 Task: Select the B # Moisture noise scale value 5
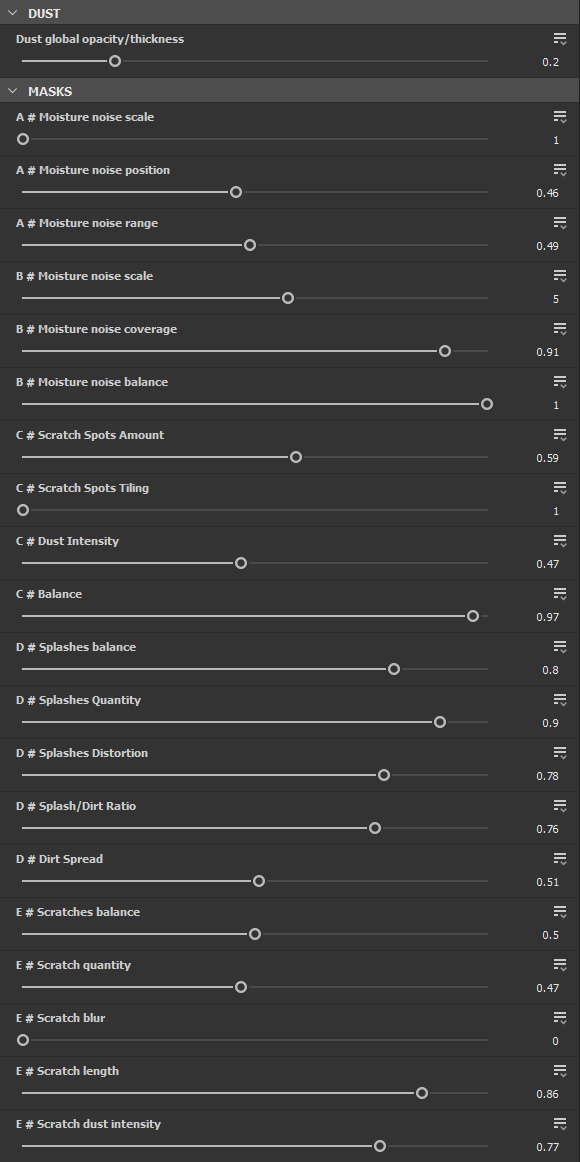coord(556,299)
